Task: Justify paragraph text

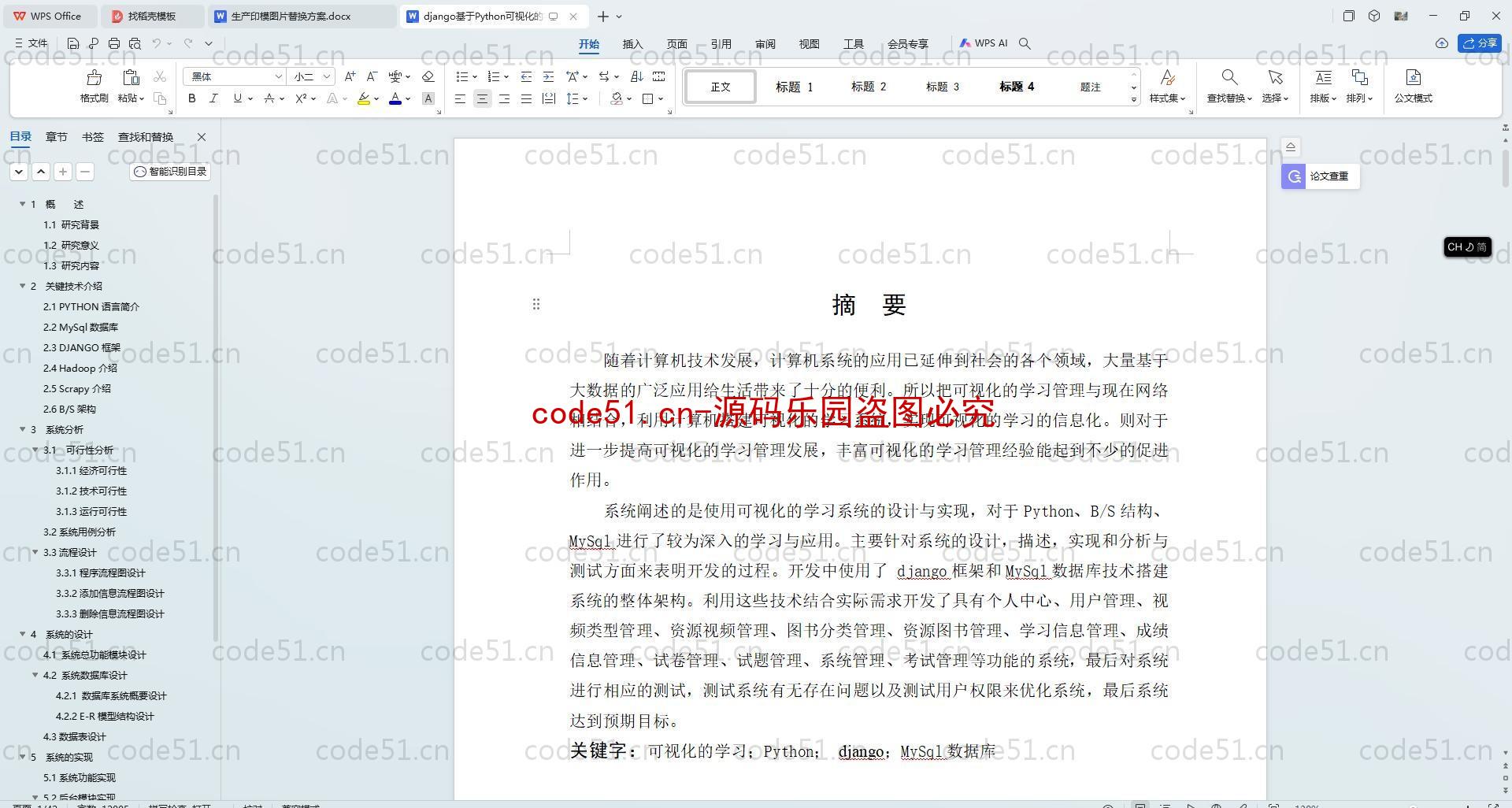Action: coord(526,98)
